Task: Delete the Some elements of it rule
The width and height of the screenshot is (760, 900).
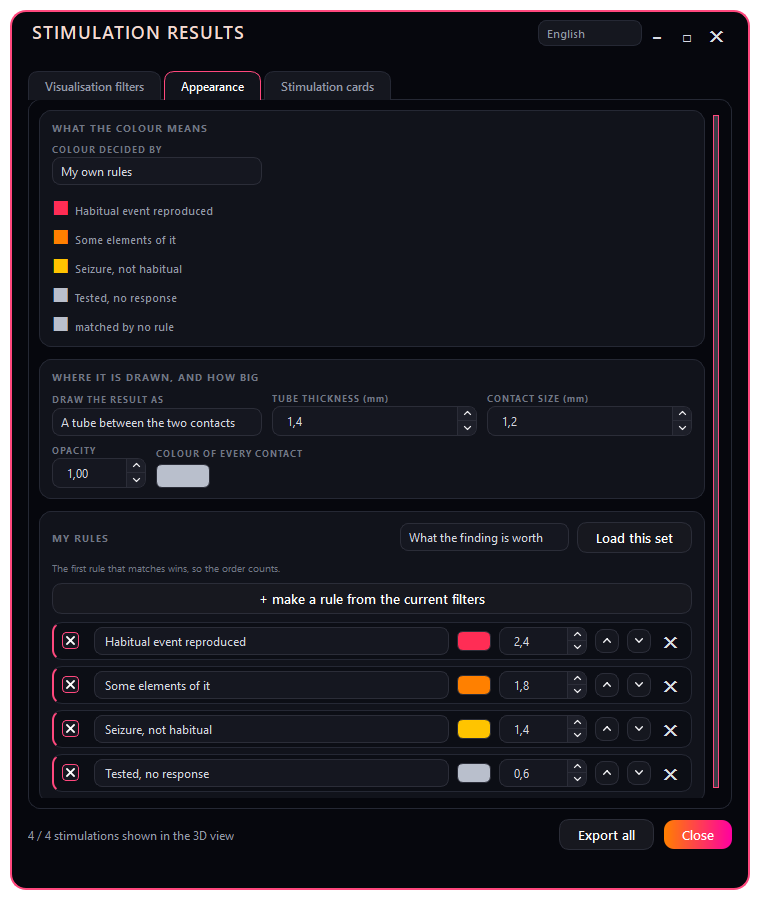Action: [x=670, y=686]
